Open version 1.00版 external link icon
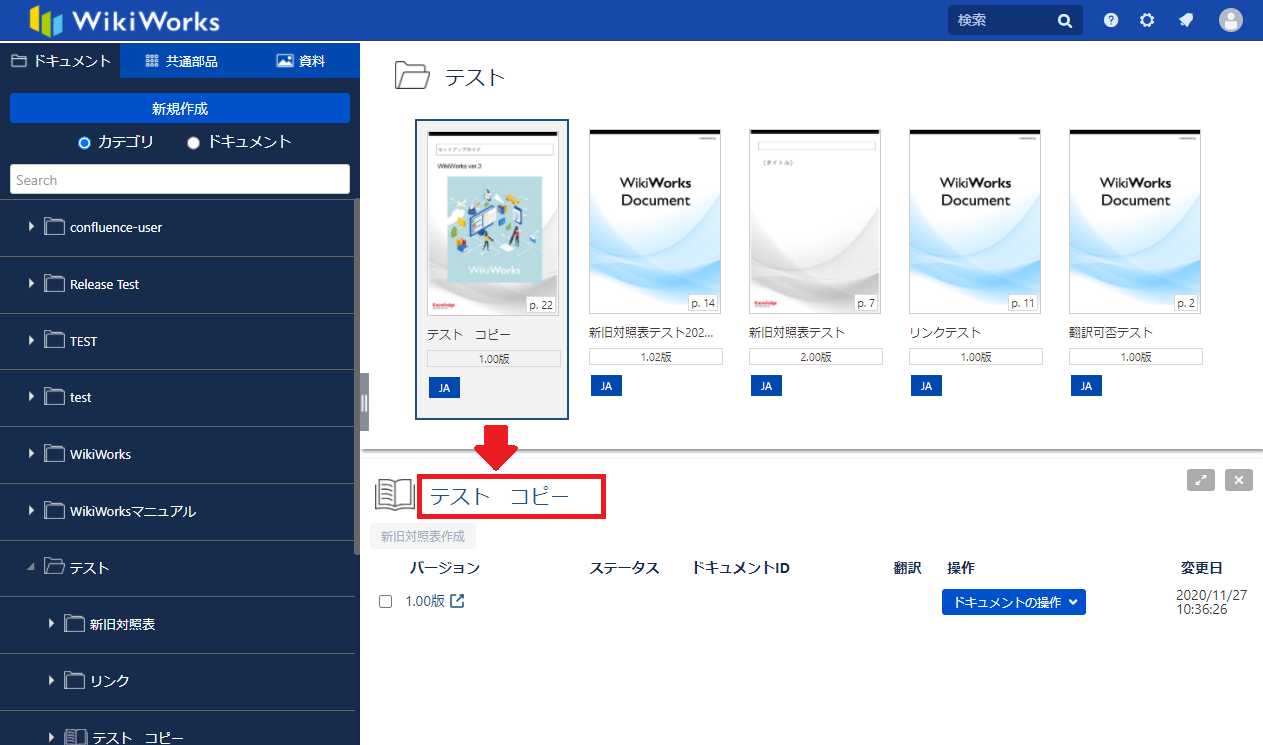The width and height of the screenshot is (1263, 745). tap(457, 601)
